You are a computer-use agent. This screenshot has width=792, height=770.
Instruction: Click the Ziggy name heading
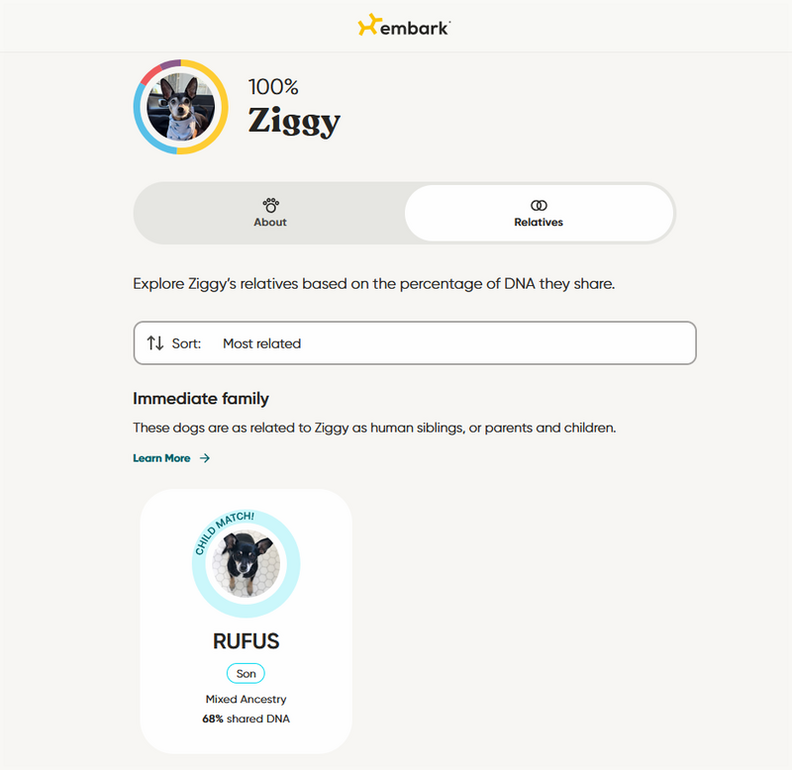[294, 122]
